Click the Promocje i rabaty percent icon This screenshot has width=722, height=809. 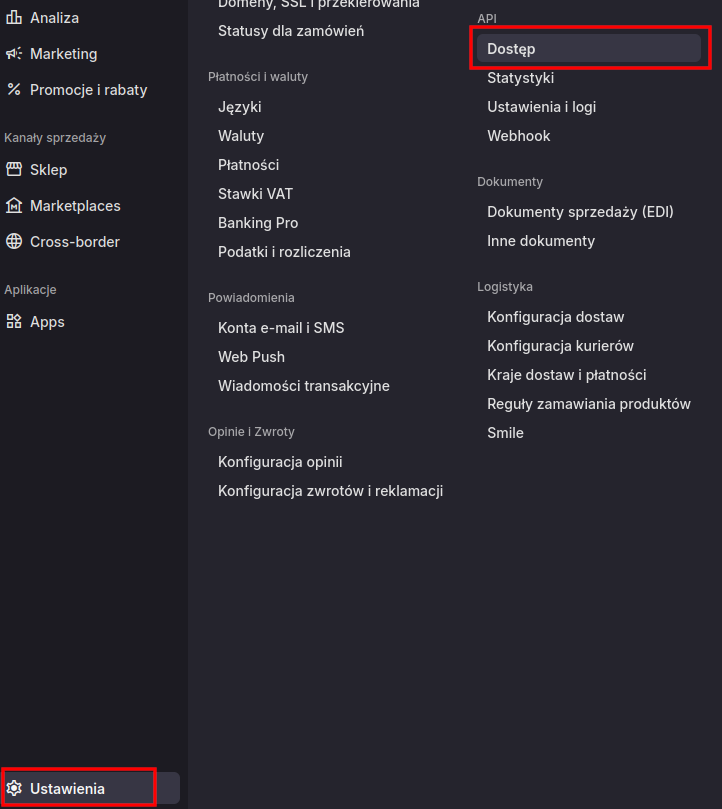click(14, 90)
